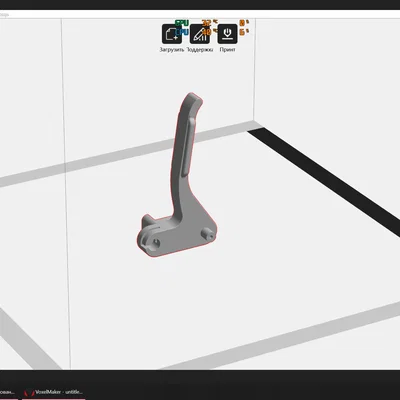The width and height of the screenshot is (400, 400).
Task: Open the Поддержки supports tool icon
Action: coord(200,34)
